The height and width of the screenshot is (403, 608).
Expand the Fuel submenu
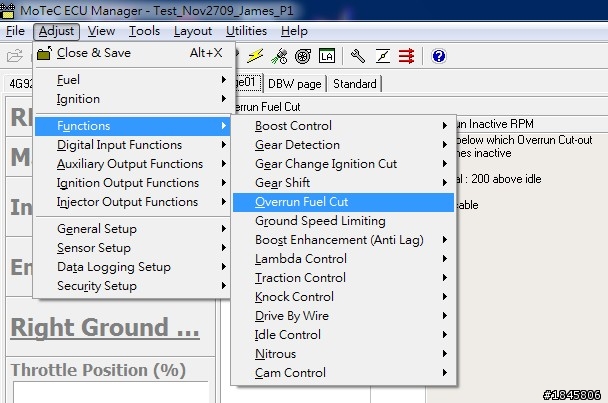pos(134,80)
